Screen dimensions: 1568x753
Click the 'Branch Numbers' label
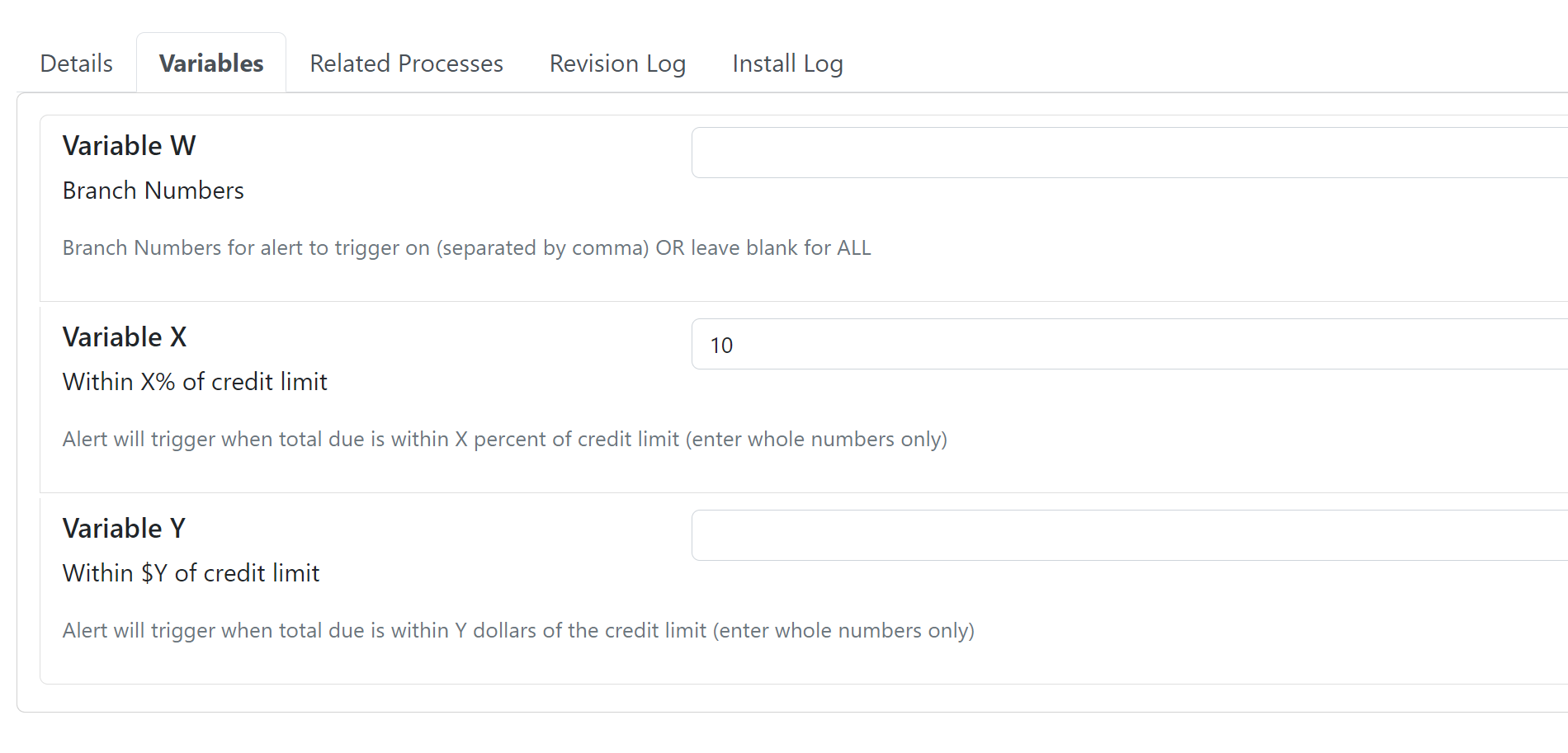[x=153, y=191]
